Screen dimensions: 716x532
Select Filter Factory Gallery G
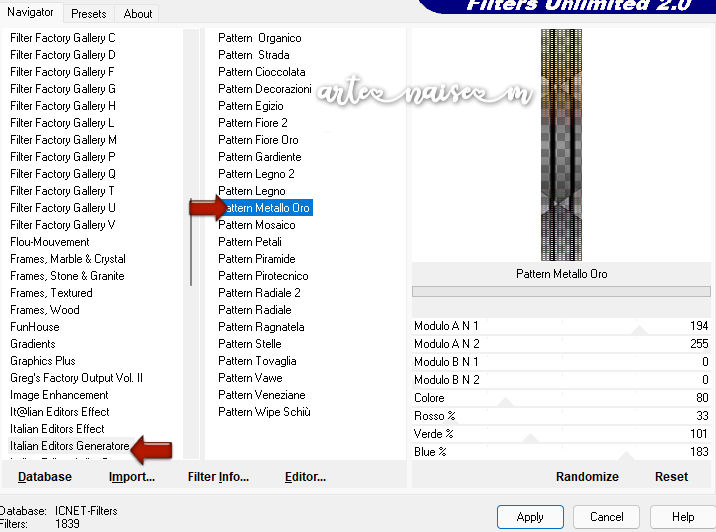pyautogui.click(x=63, y=89)
